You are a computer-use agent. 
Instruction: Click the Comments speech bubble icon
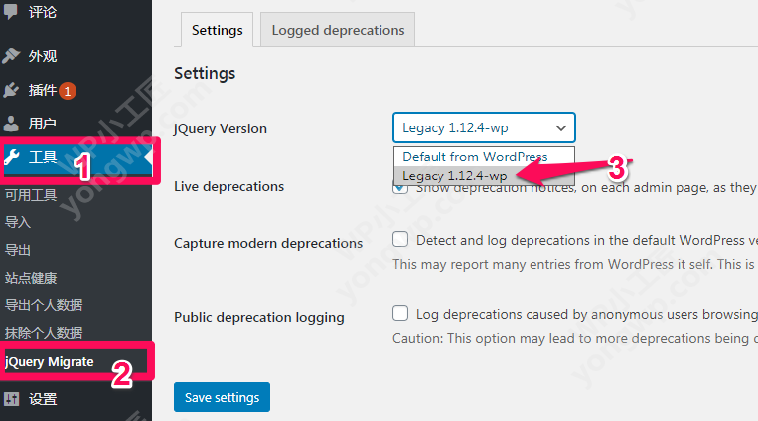(x=12, y=13)
